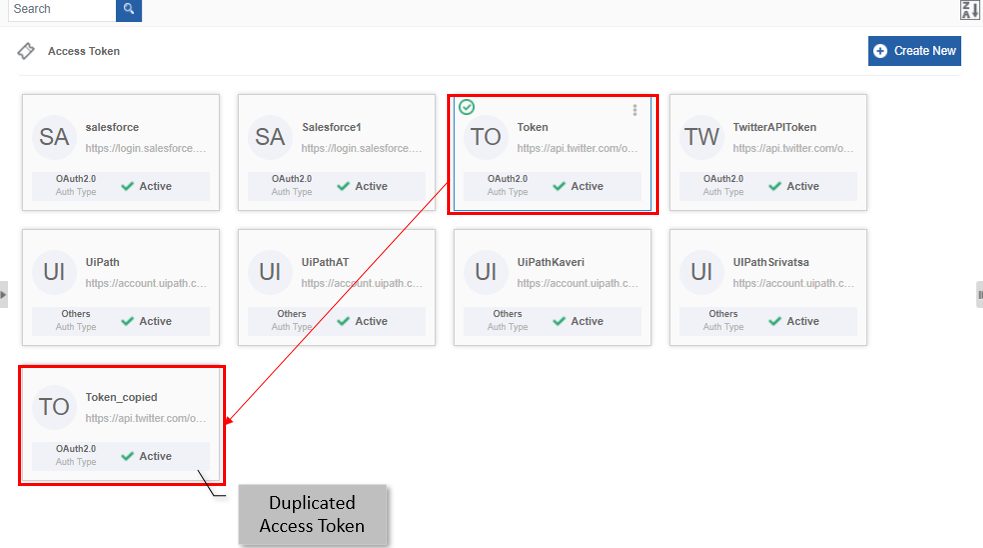Click Active status on TwitterAPIToken card
The width and height of the screenshot is (983, 548).
click(x=794, y=186)
